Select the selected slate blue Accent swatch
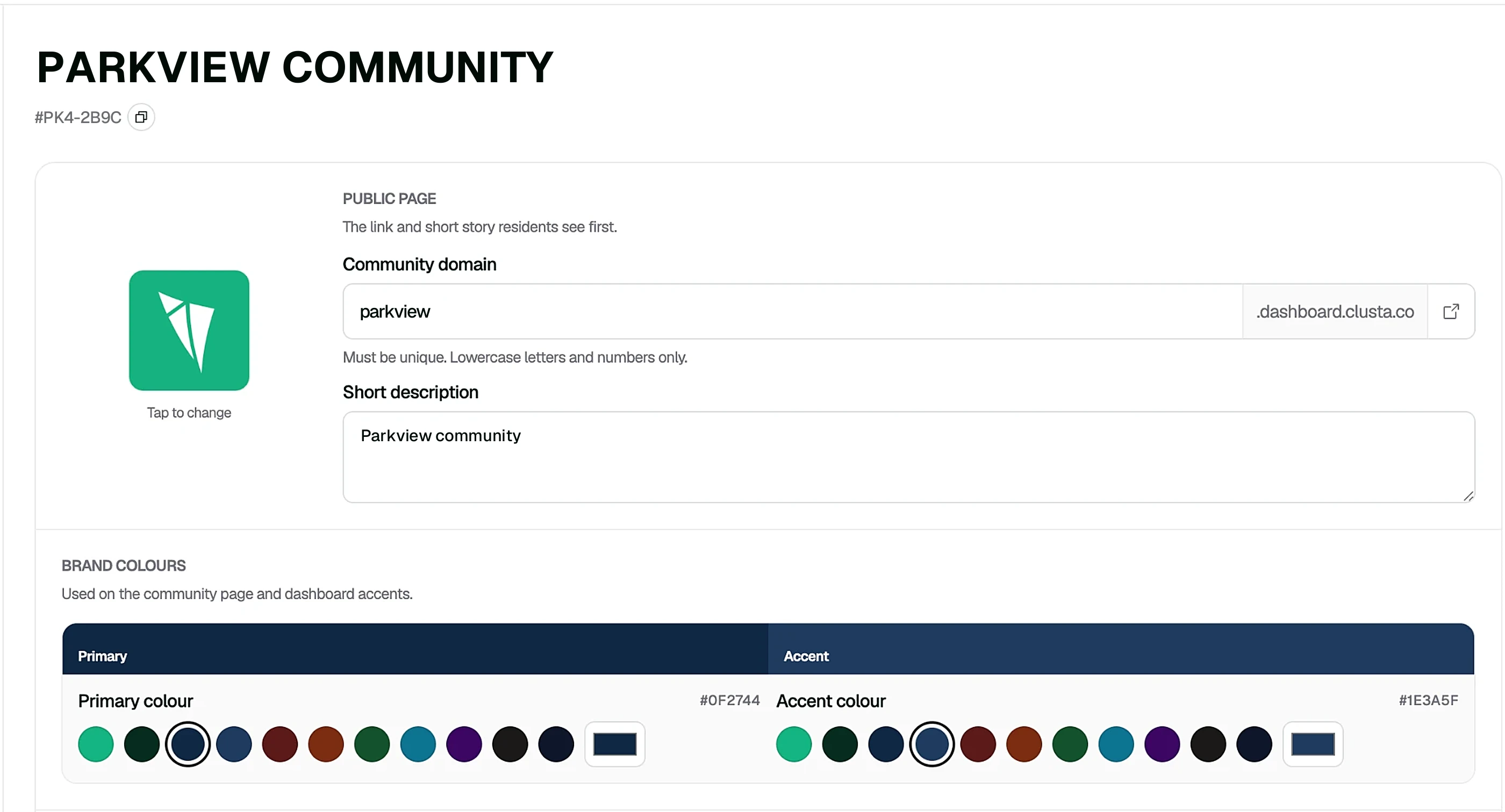The width and height of the screenshot is (1505, 812). pyautogui.click(x=932, y=744)
